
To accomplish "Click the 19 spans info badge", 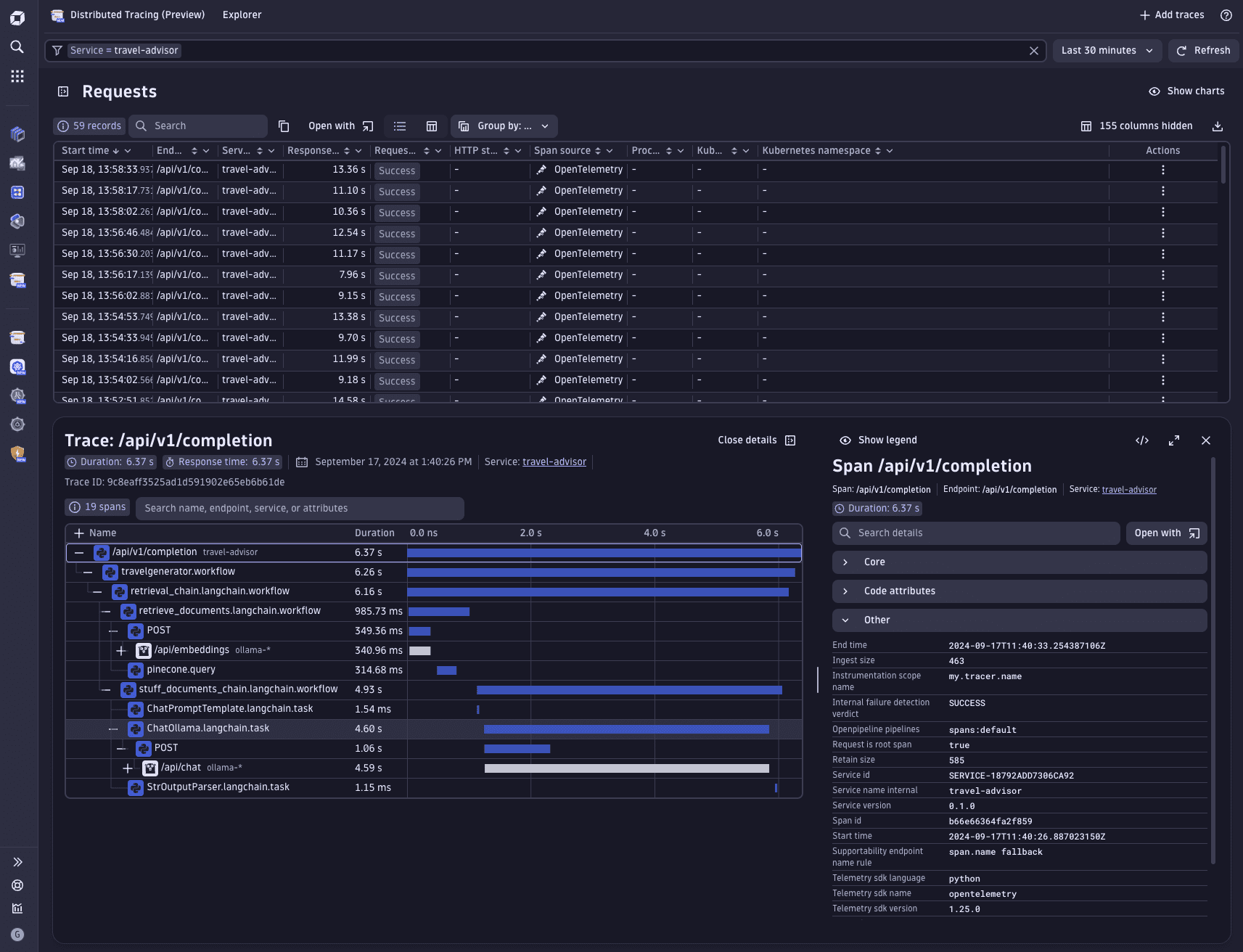I will 98,507.
